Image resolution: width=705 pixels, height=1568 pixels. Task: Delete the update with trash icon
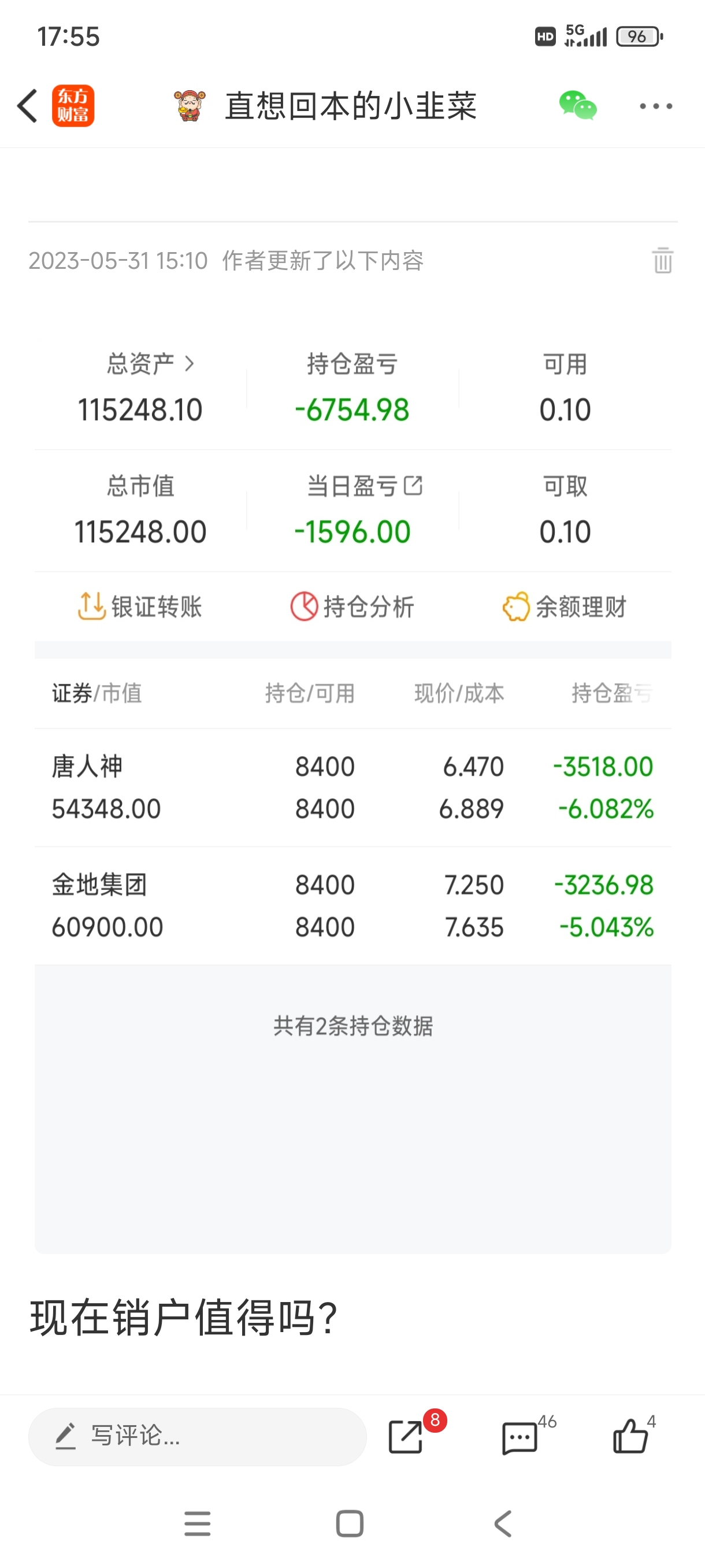click(662, 261)
